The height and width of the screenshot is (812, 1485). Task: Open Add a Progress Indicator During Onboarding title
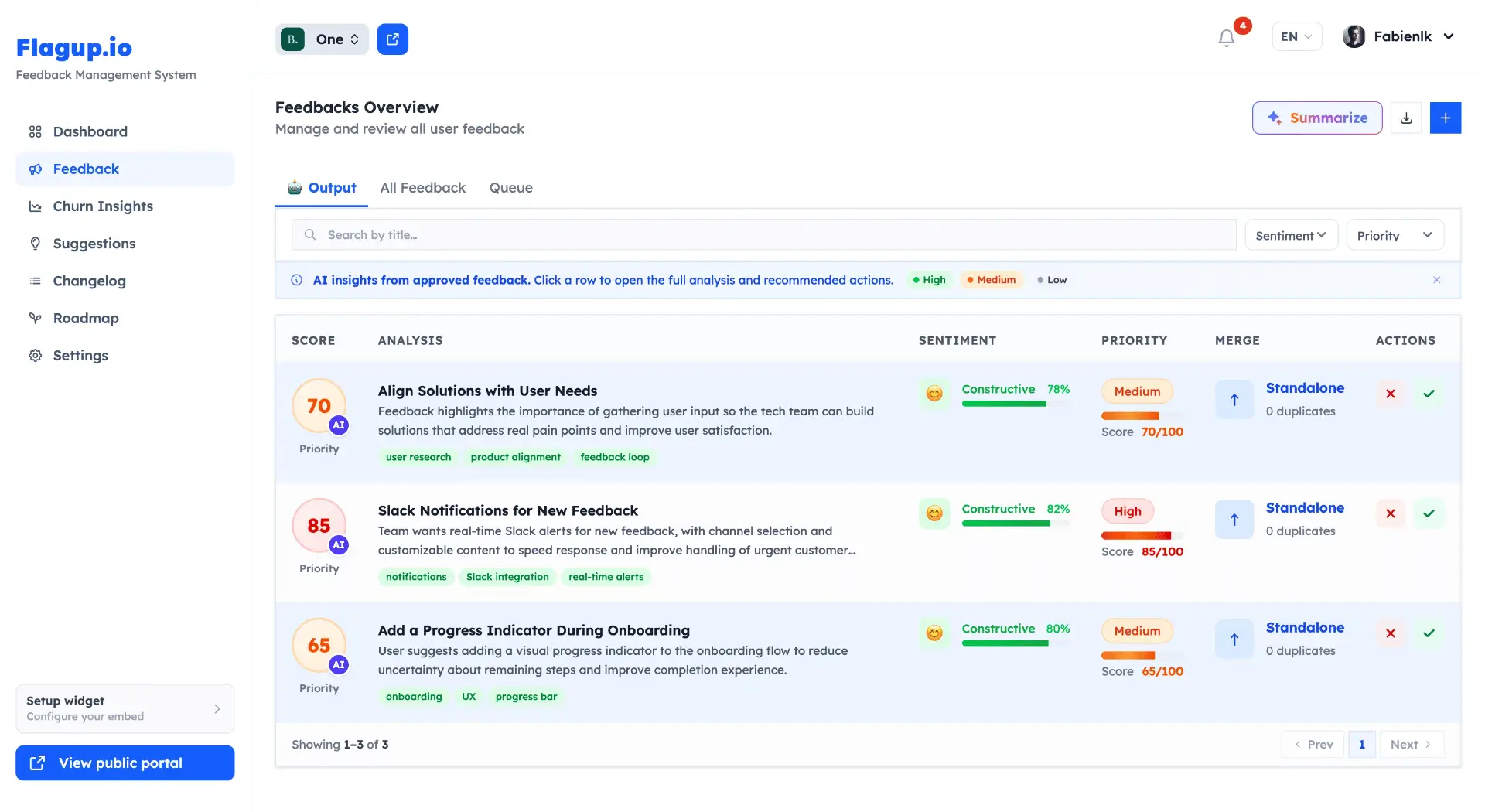click(534, 630)
